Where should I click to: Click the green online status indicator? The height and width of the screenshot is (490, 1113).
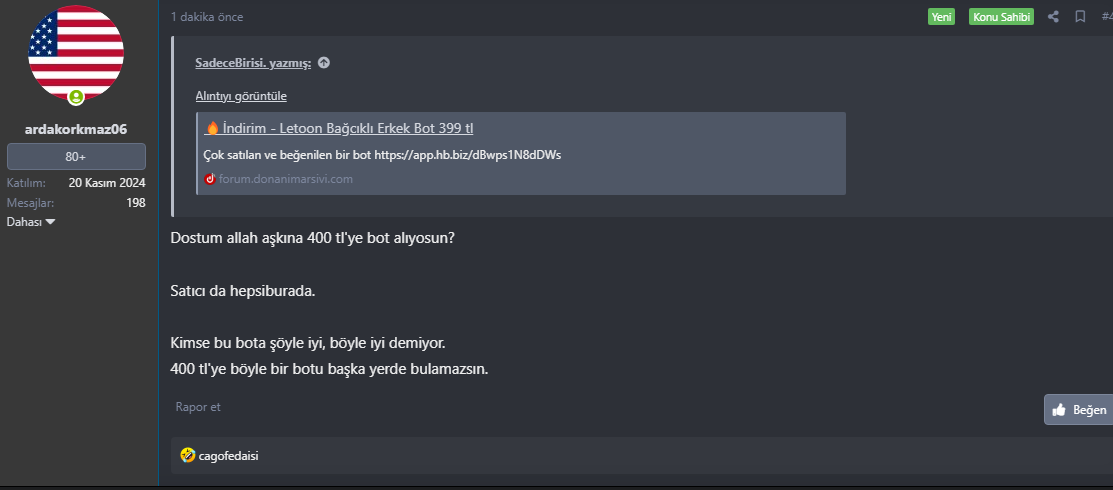click(76, 97)
